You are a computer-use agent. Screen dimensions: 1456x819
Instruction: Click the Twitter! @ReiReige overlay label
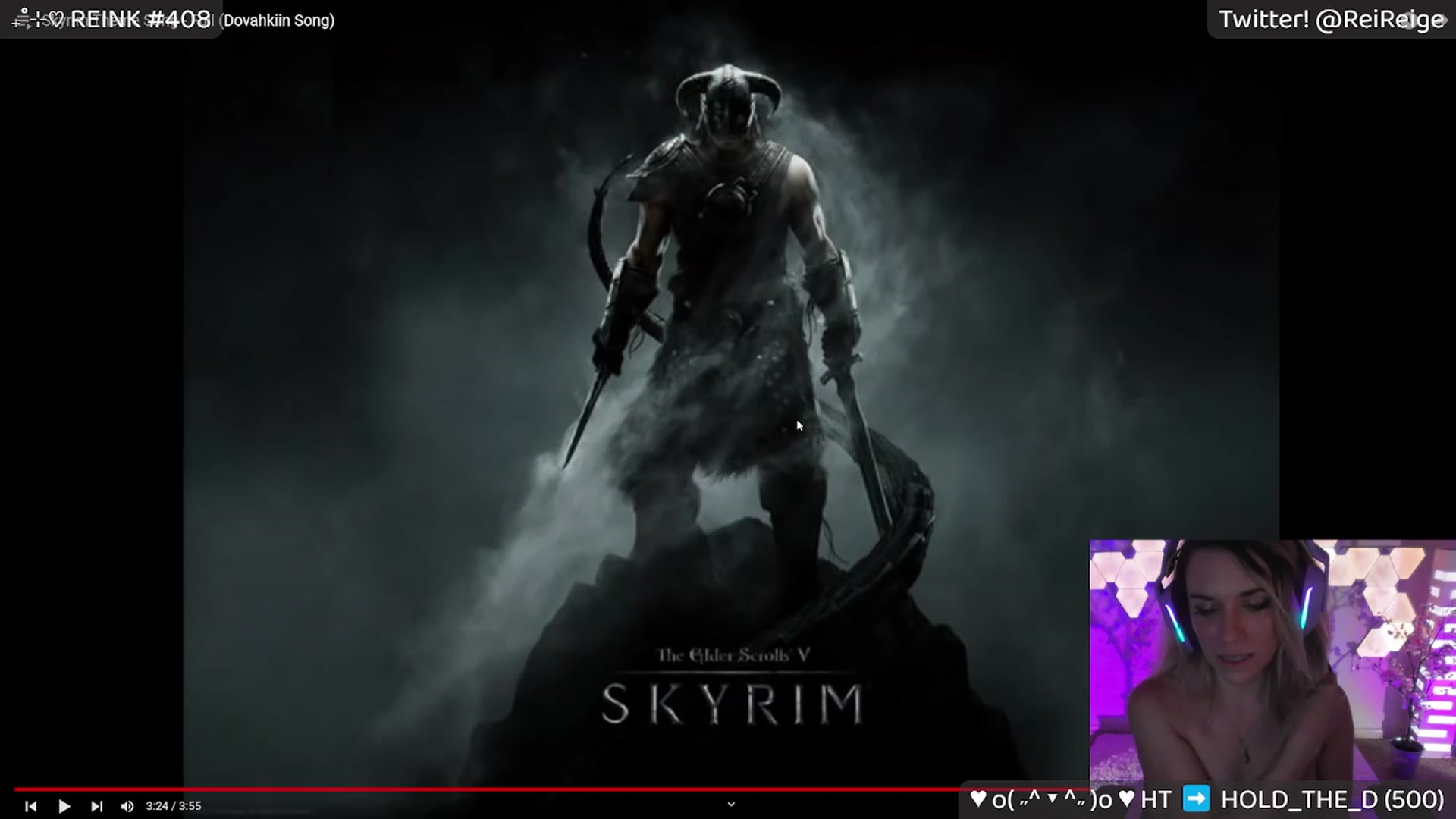coord(1331,20)
